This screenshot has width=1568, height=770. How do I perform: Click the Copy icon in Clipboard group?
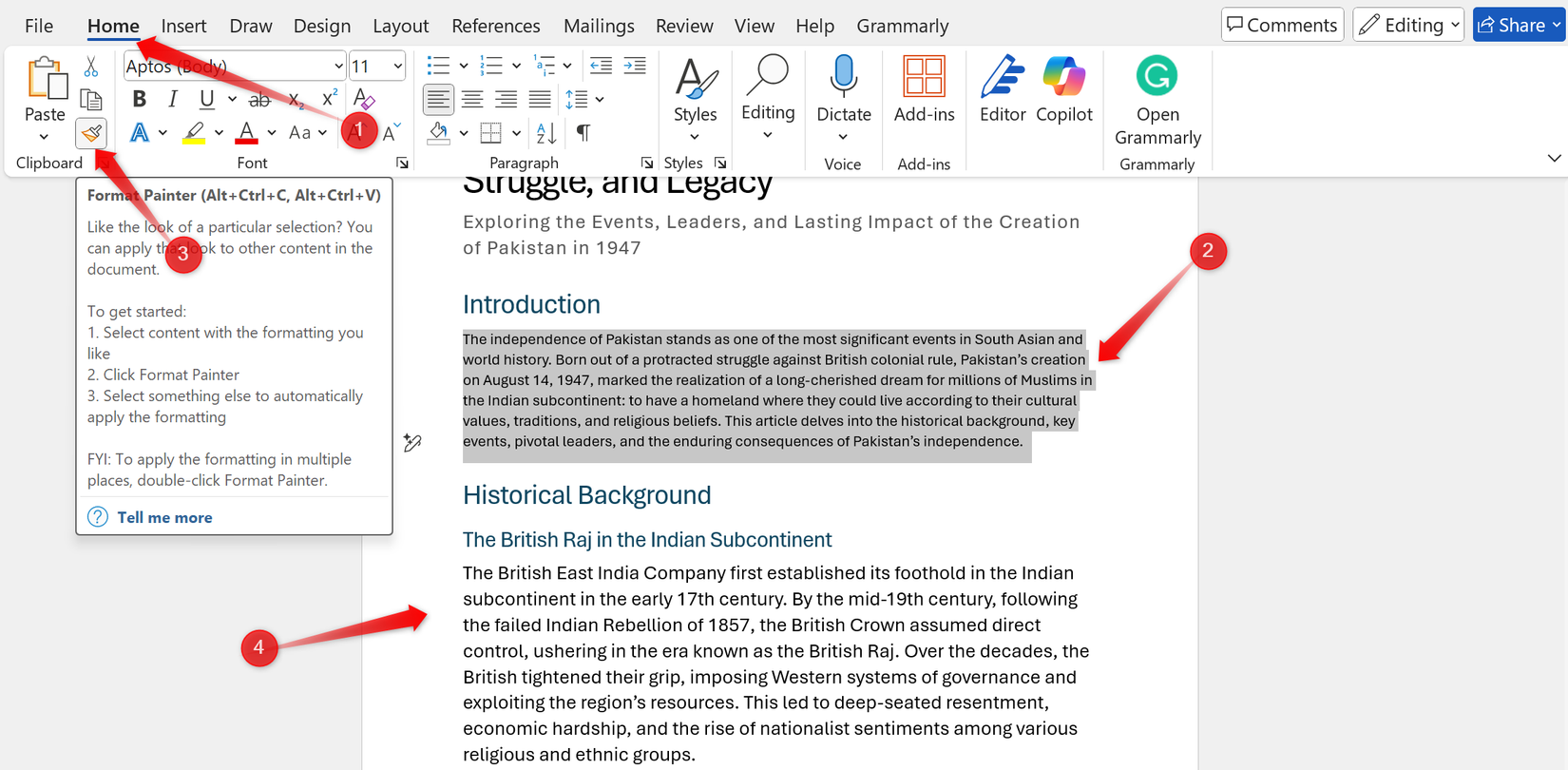tap(91, 99)
